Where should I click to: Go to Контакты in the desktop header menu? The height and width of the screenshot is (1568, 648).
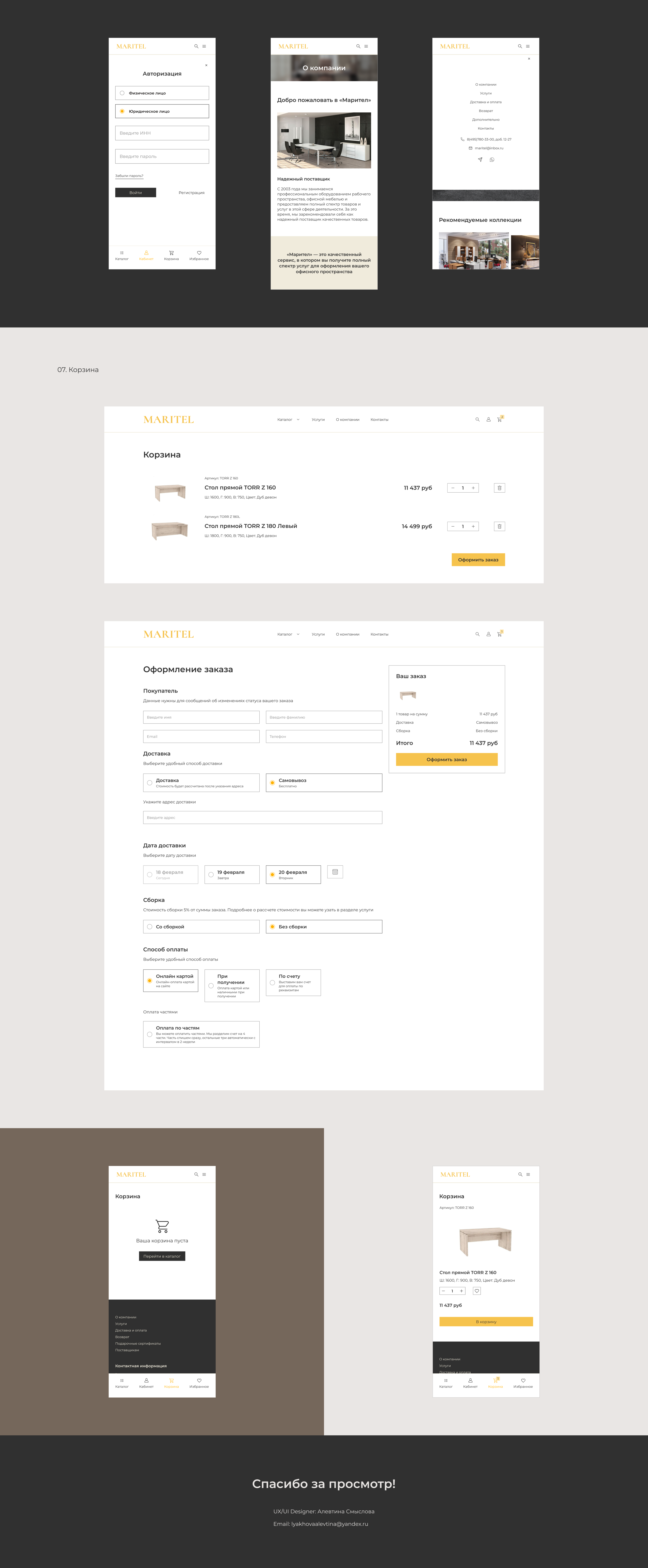[x=379, y=419]
